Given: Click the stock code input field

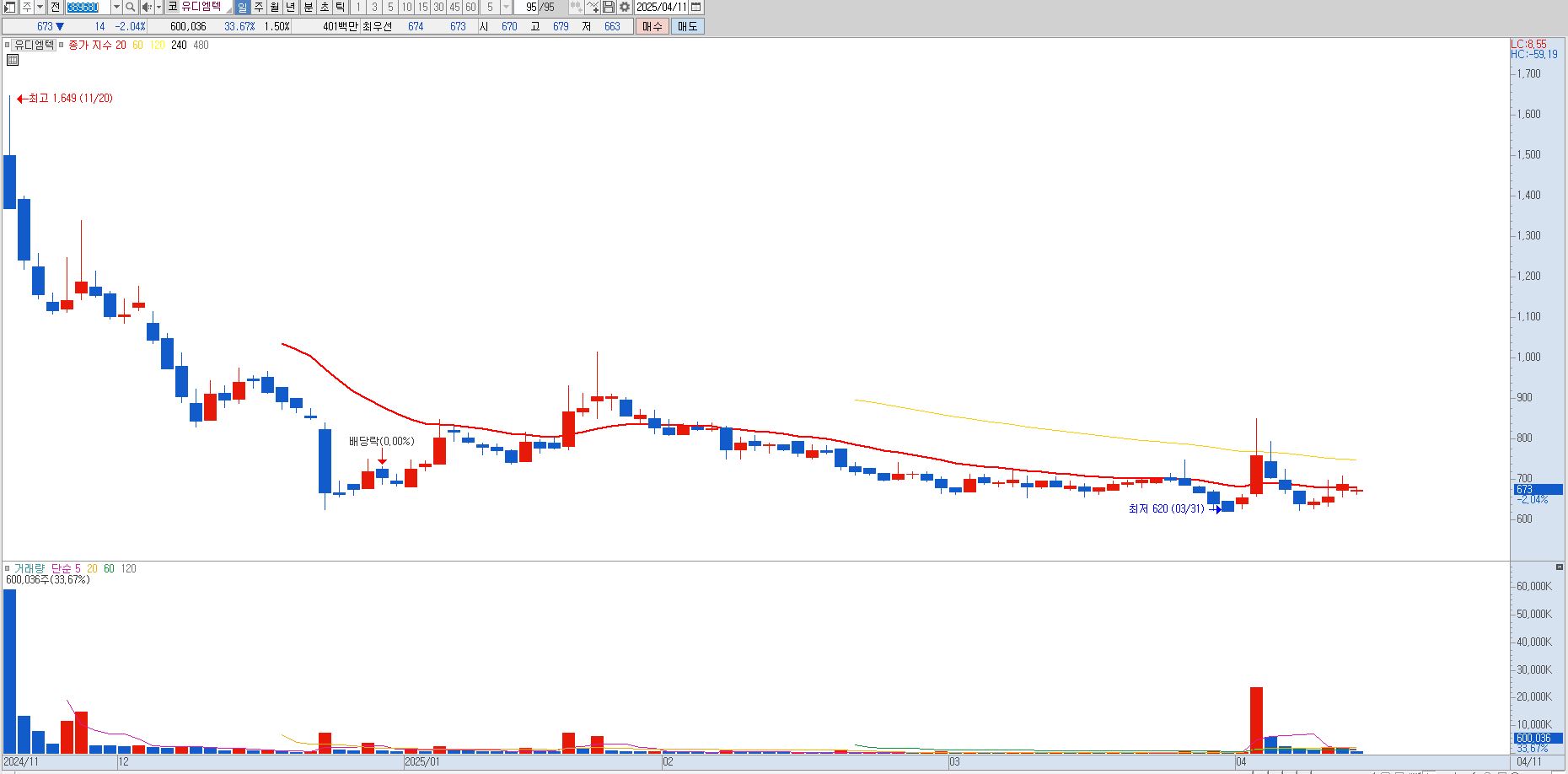Looking at the screenshot, I should [88, 7].
